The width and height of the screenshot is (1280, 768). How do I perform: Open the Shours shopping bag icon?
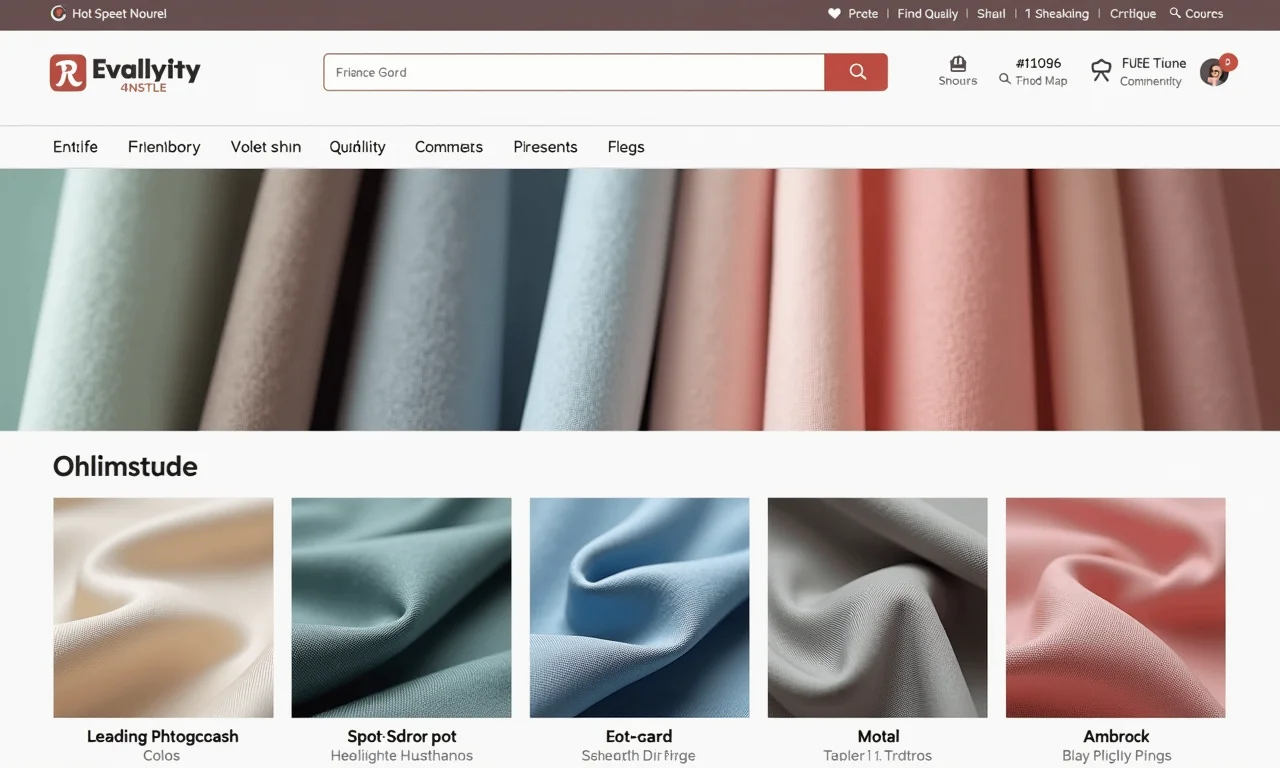[957, 64]
